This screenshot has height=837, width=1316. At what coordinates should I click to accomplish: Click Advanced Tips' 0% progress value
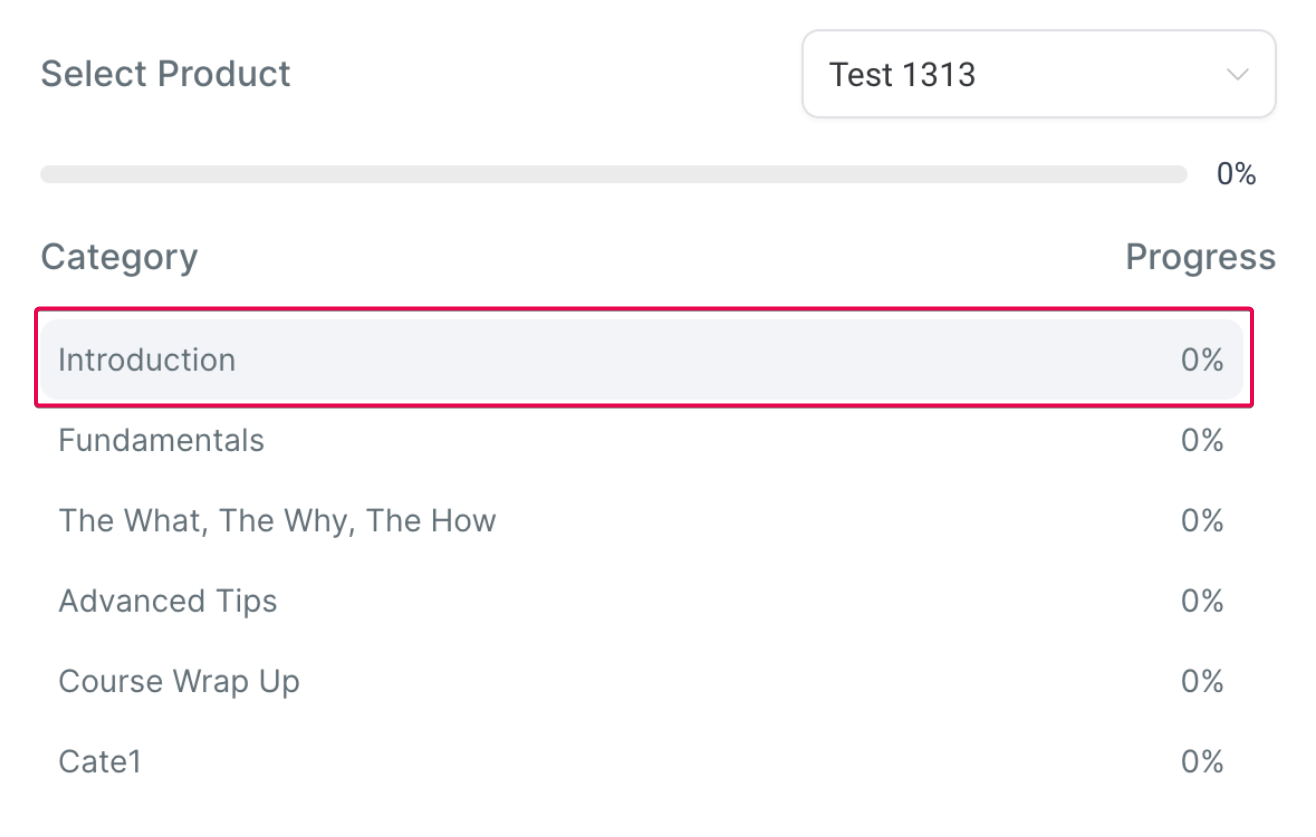pos(1202,601)
